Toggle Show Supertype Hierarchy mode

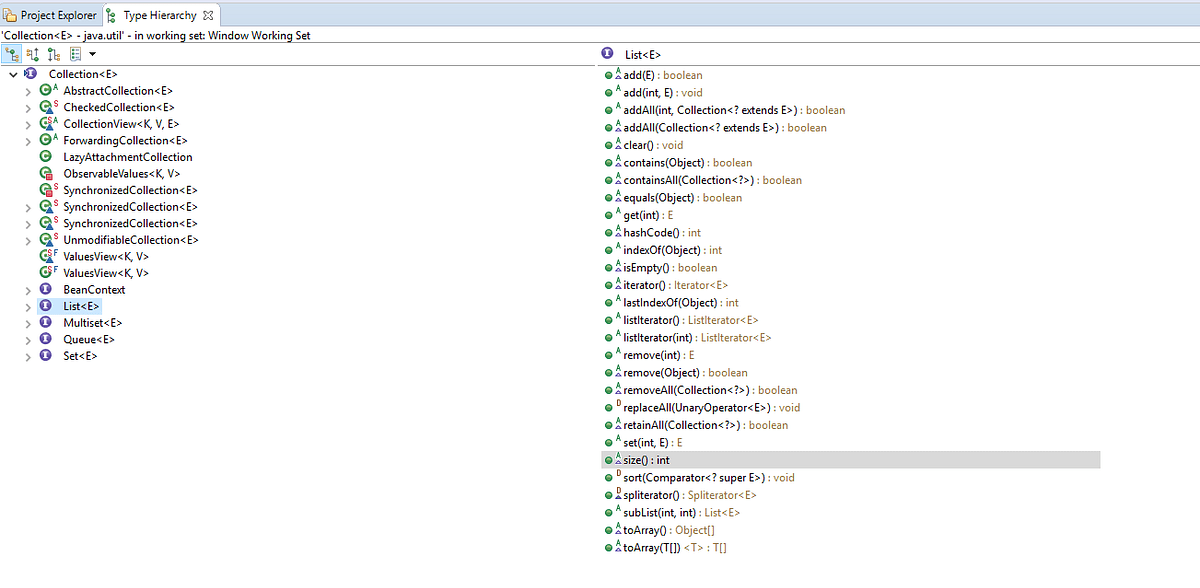[x=32, y=53]
